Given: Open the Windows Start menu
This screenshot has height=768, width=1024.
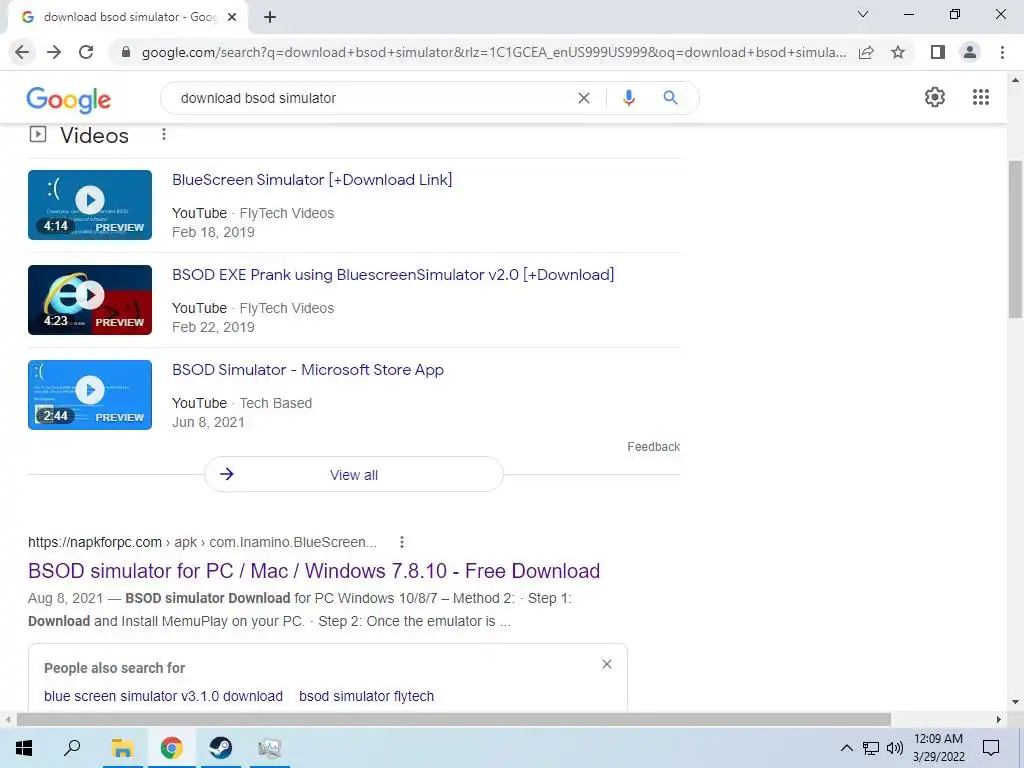Looking at the screenshot, I should [24, 748].
